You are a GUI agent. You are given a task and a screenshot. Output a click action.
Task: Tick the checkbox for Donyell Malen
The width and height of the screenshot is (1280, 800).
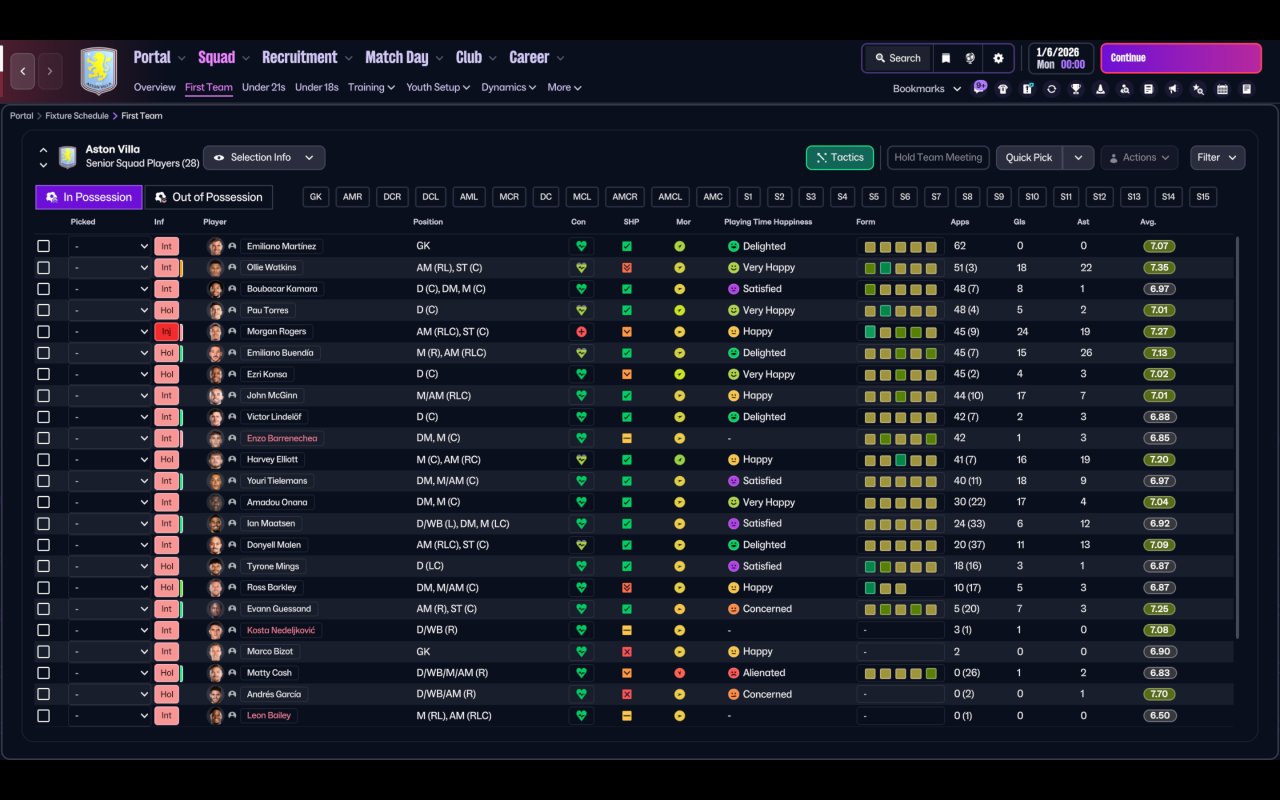pos(43,545)
